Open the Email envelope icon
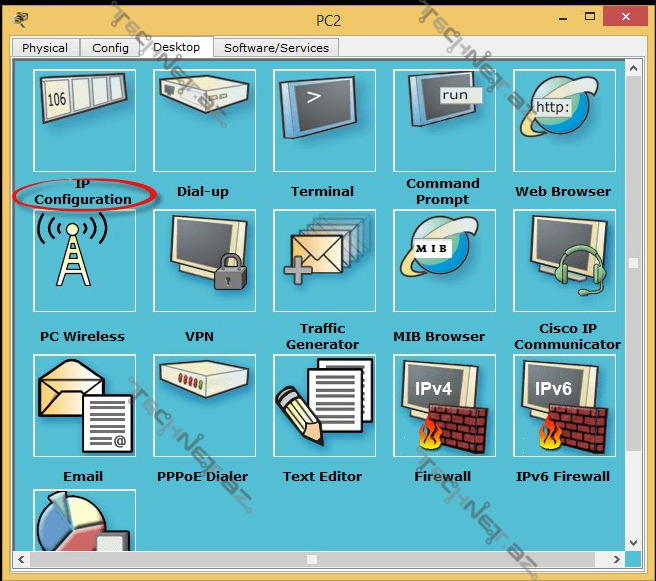656x581 pixels. coord(84,404)
